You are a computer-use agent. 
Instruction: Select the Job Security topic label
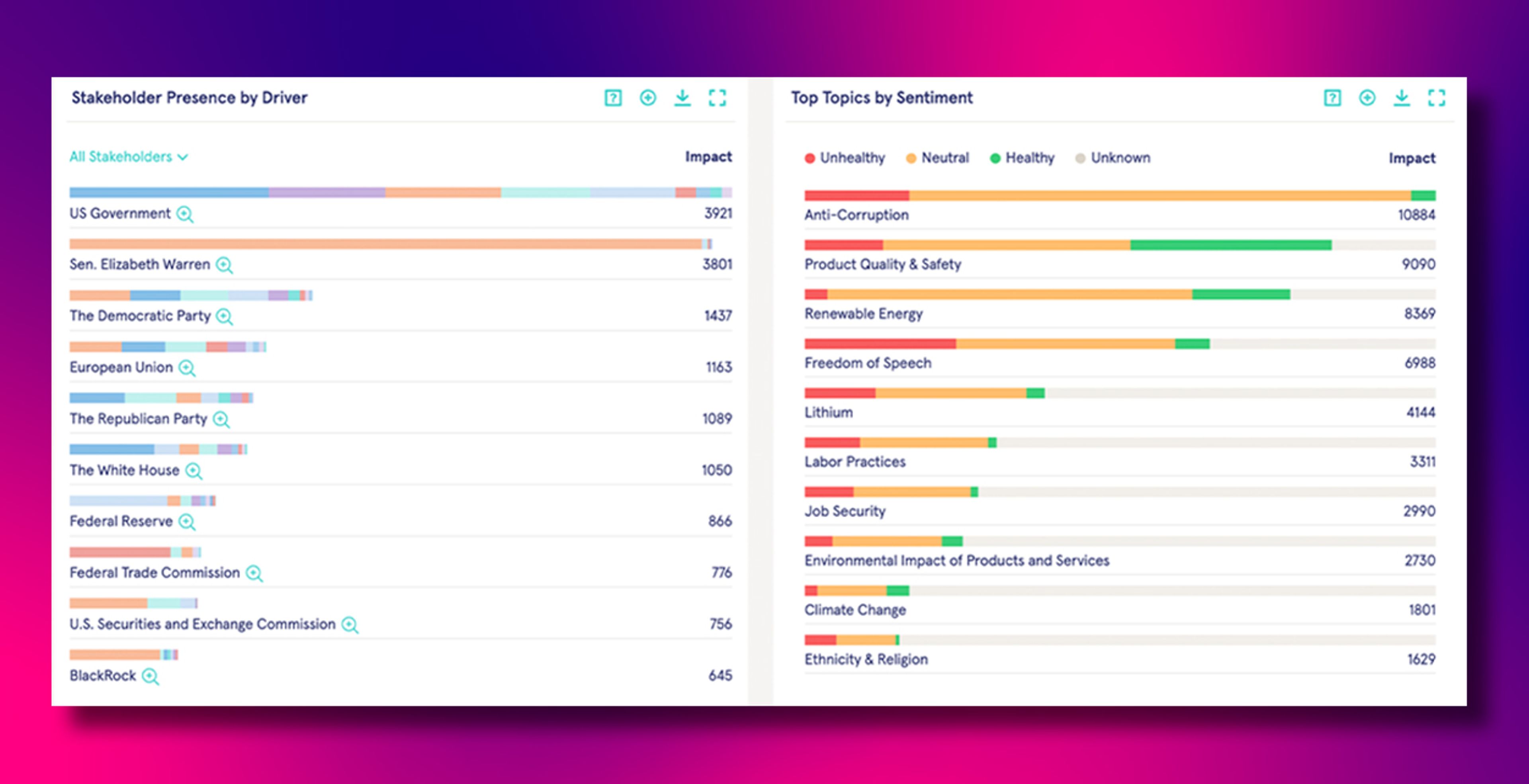pyautogui.click(x=845, y=512)
